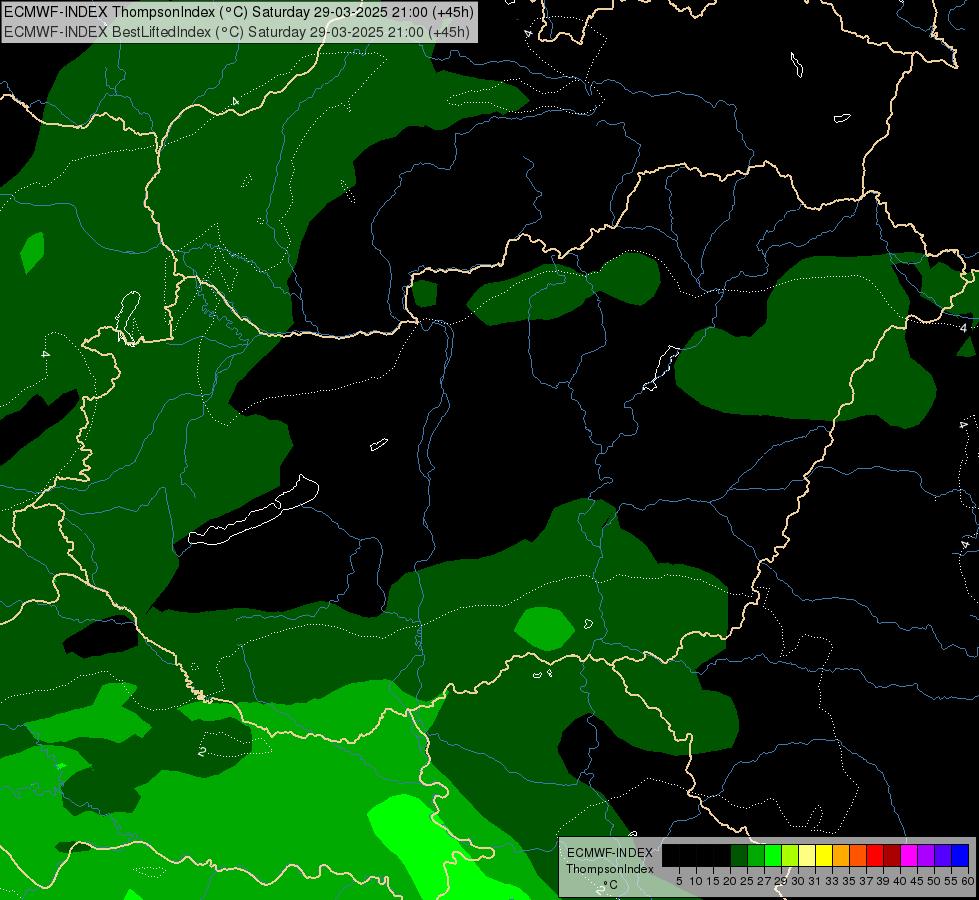Click the legend value 15

(x=713, y=881)
